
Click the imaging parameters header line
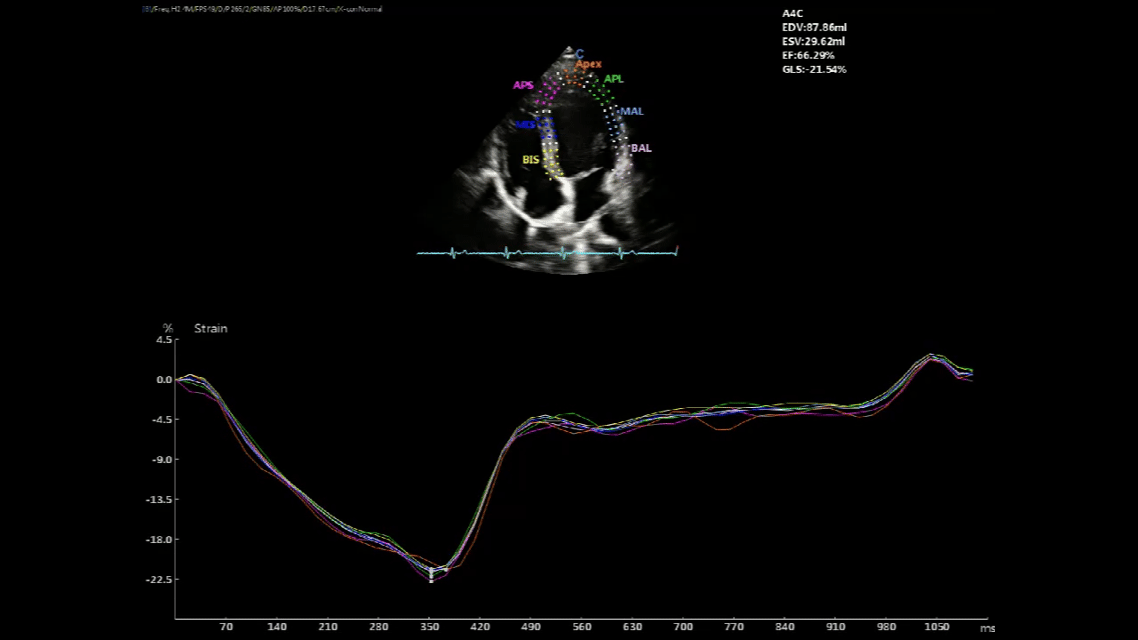click(x=262, y=9)
